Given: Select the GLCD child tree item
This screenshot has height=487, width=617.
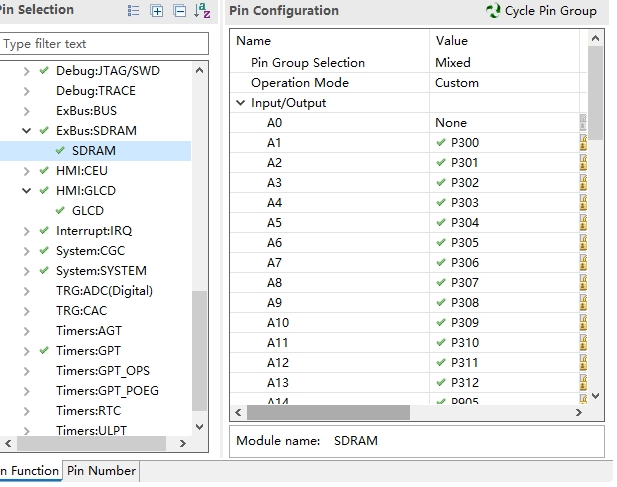Looking at the screenshot, I should (x=87, y=211).
